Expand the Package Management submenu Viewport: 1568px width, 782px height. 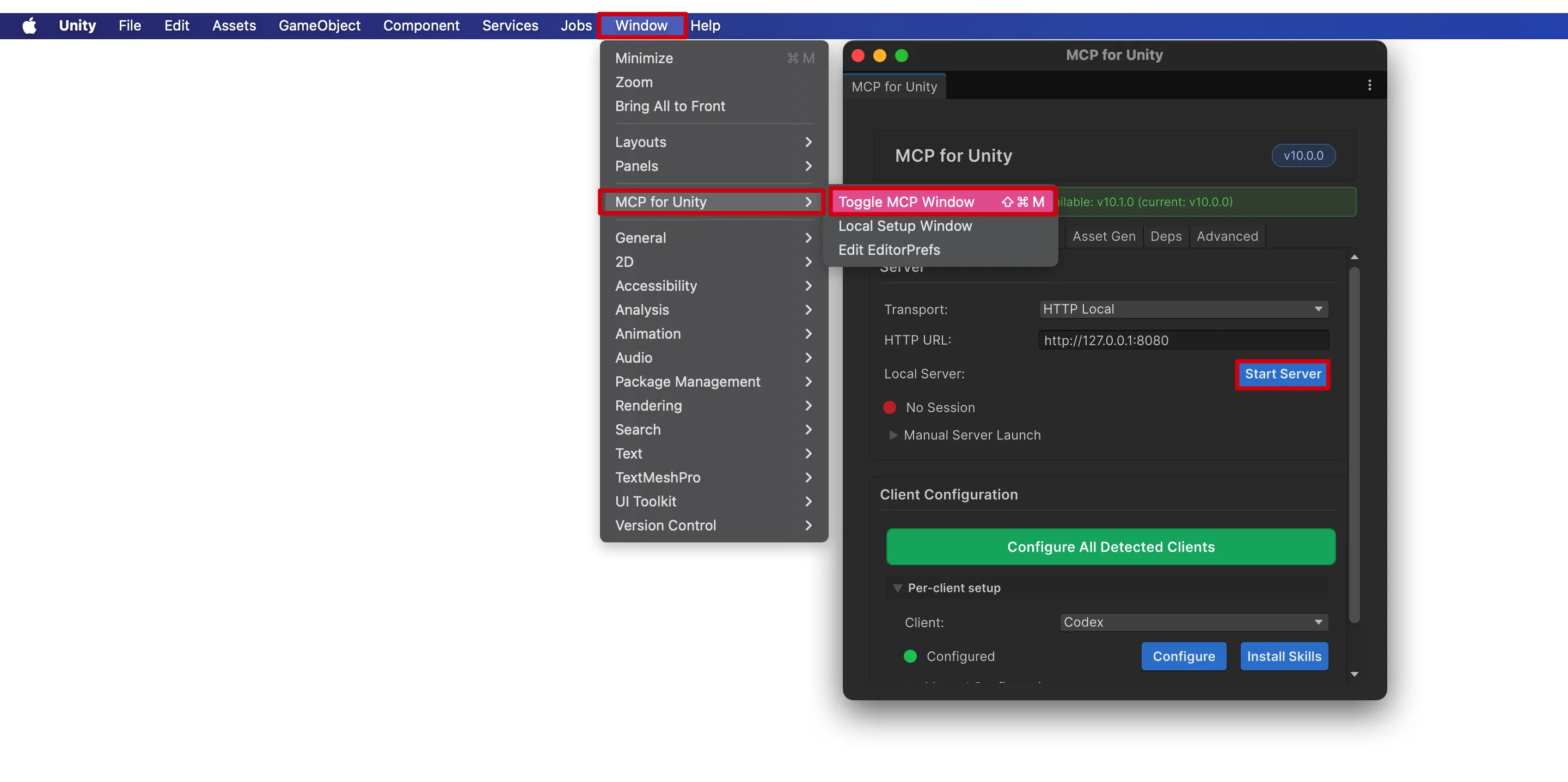pos(713,382)
